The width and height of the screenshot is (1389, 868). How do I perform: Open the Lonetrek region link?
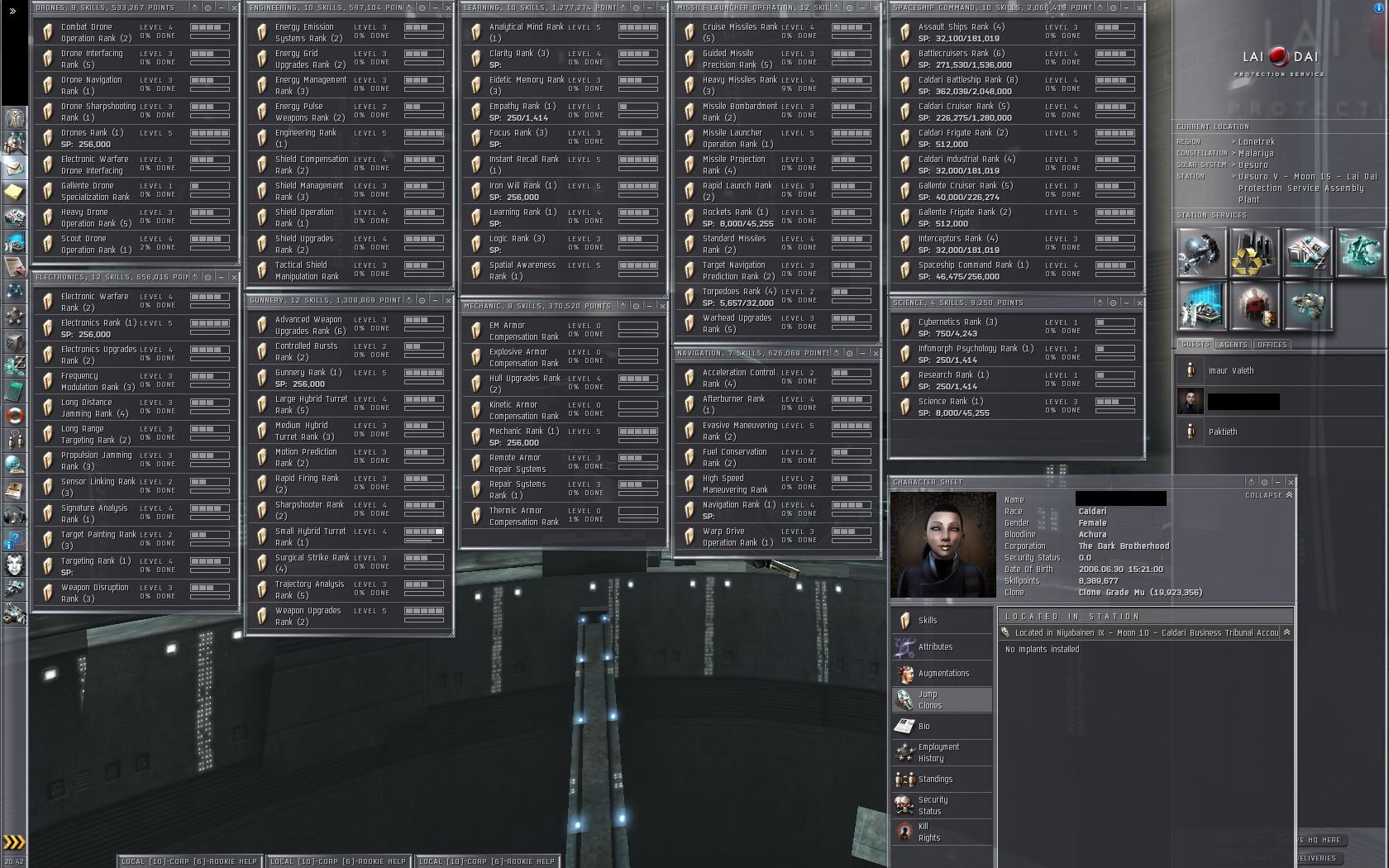click(x=1257, y=141)
